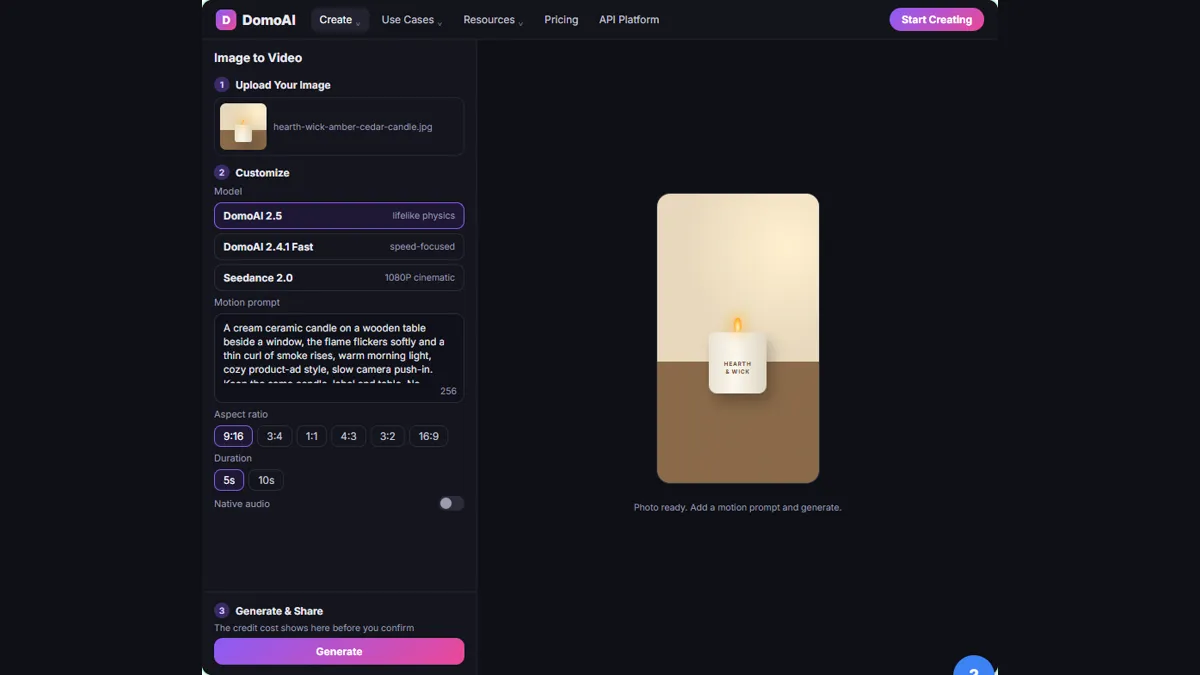1200x675 pixels.
Task: Select the 9:16 aspect ratio
Action: point(233,436)
